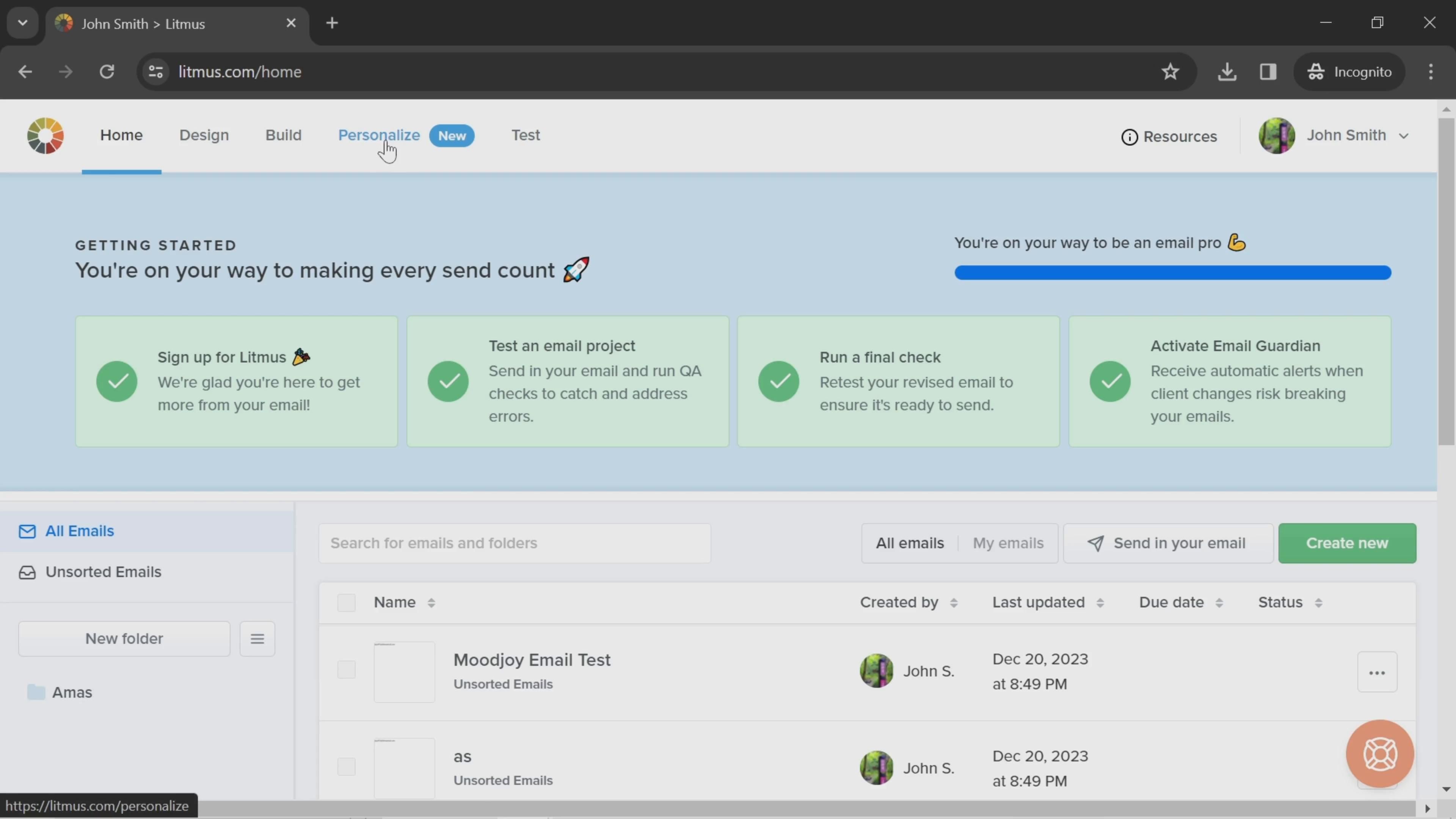Viewport: 1456px width, 819px height.
Task: Open the Personalize tab
Action: (379, 136)
